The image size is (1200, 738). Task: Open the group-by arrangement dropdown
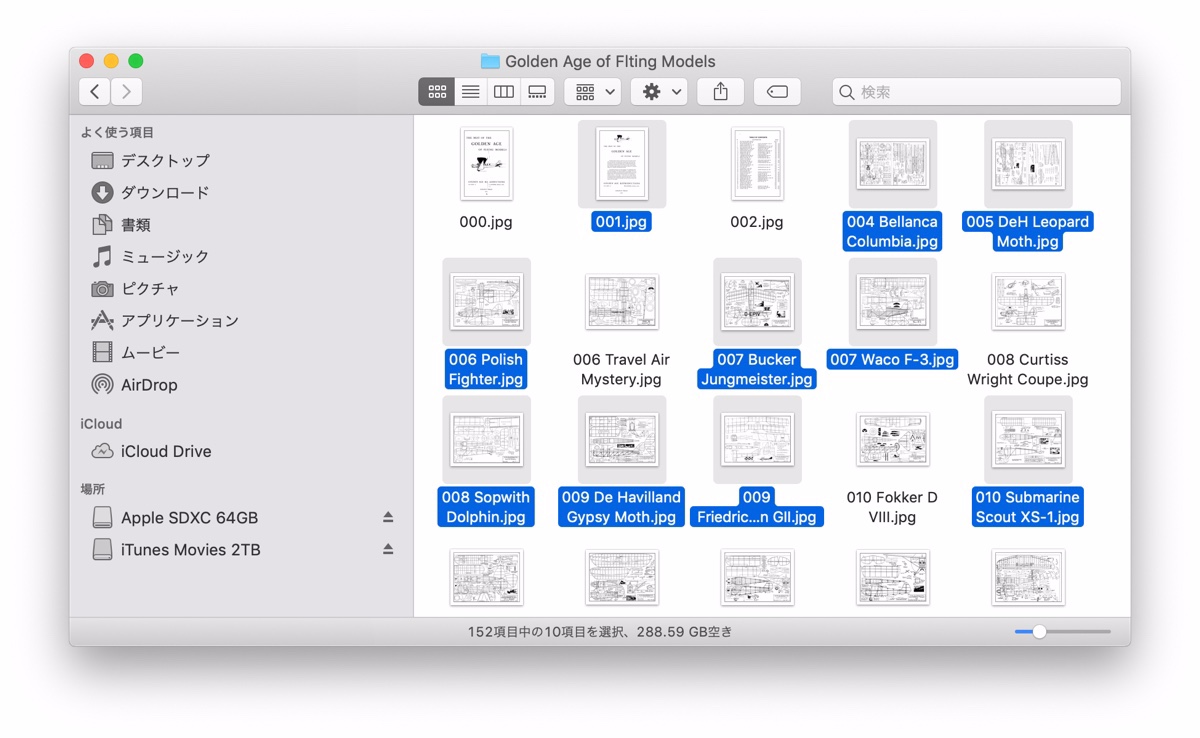[x=594, y=92]
